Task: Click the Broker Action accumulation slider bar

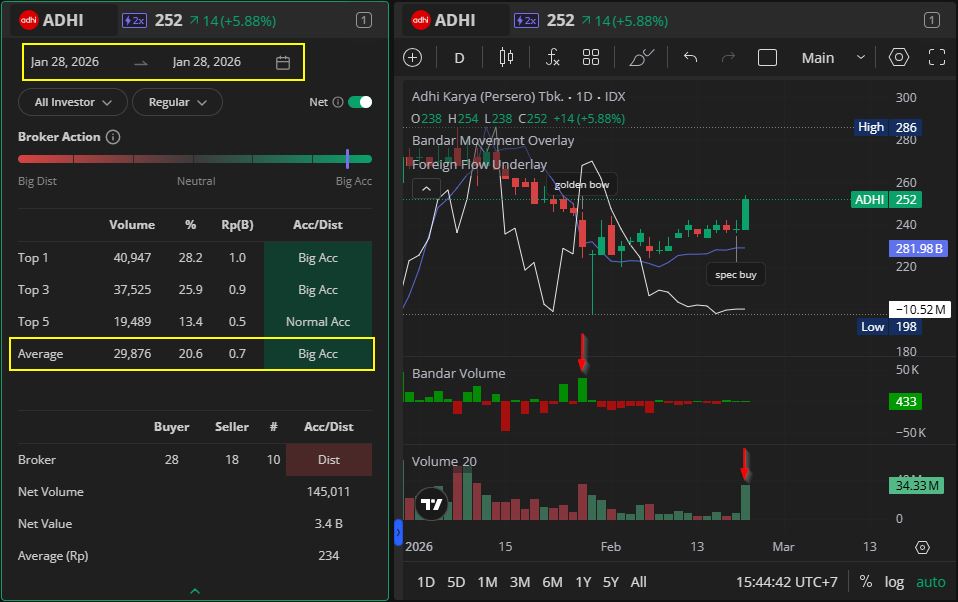Action: coord(195,159)
